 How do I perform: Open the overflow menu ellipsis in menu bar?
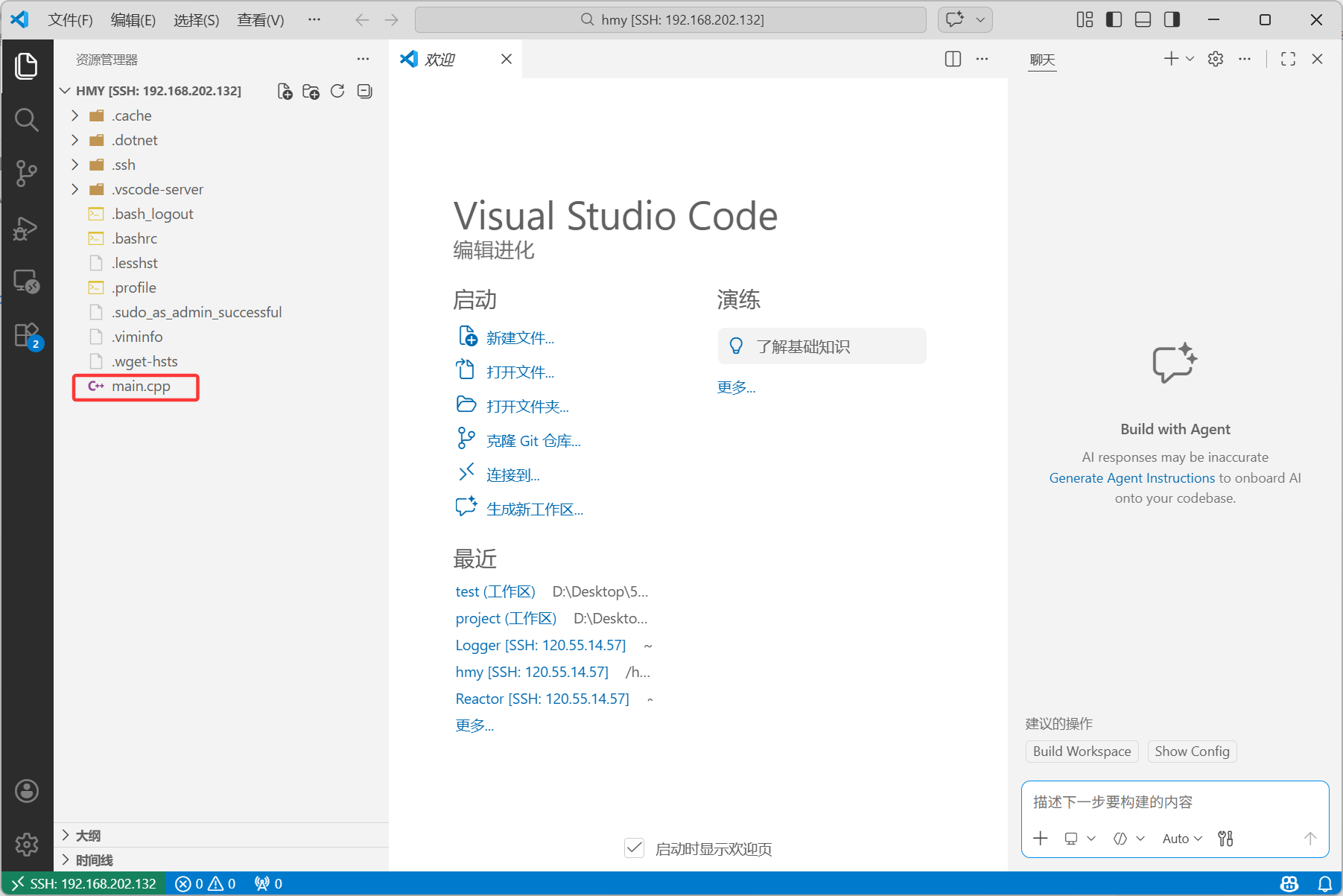(x=314, y=19)
